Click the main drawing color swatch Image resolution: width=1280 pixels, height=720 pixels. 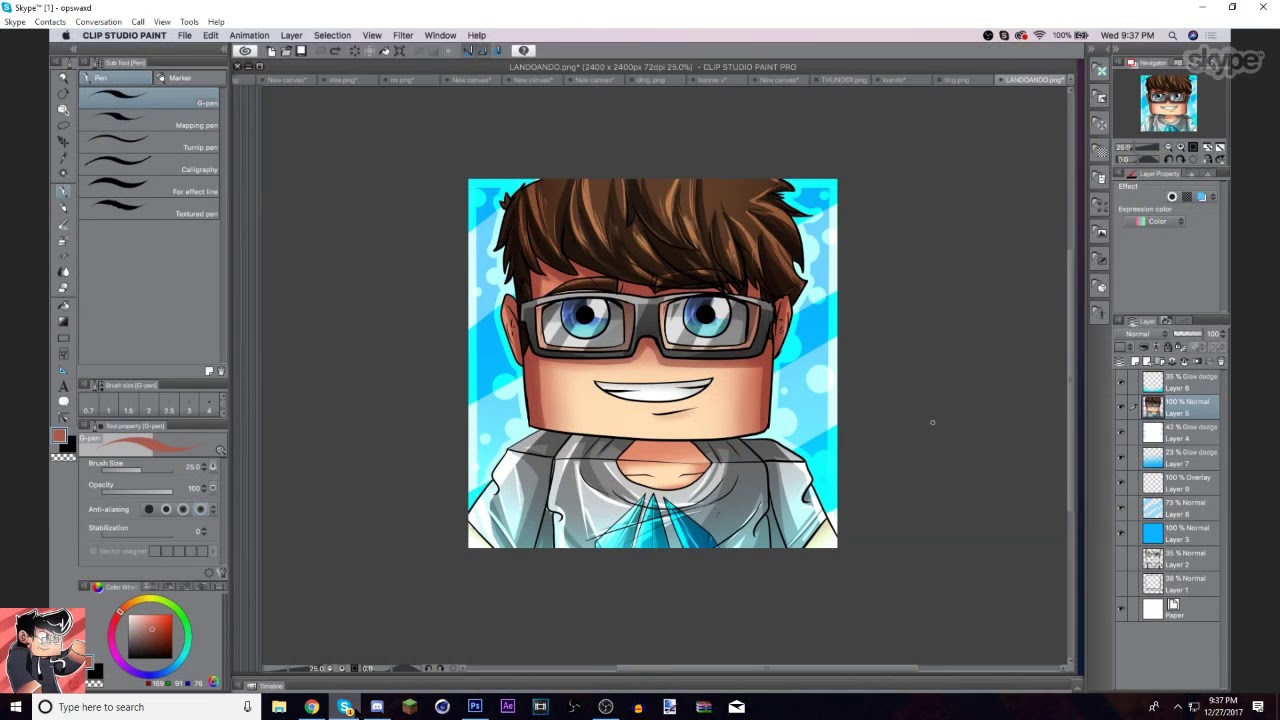(58, 436)
